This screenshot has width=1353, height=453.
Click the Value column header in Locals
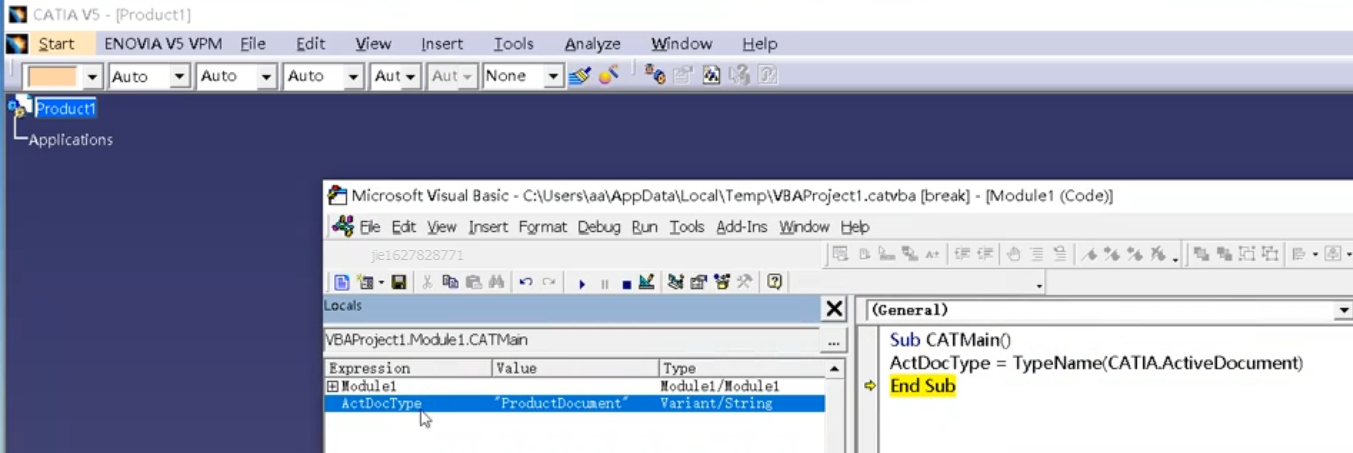[x=576, y=368]
